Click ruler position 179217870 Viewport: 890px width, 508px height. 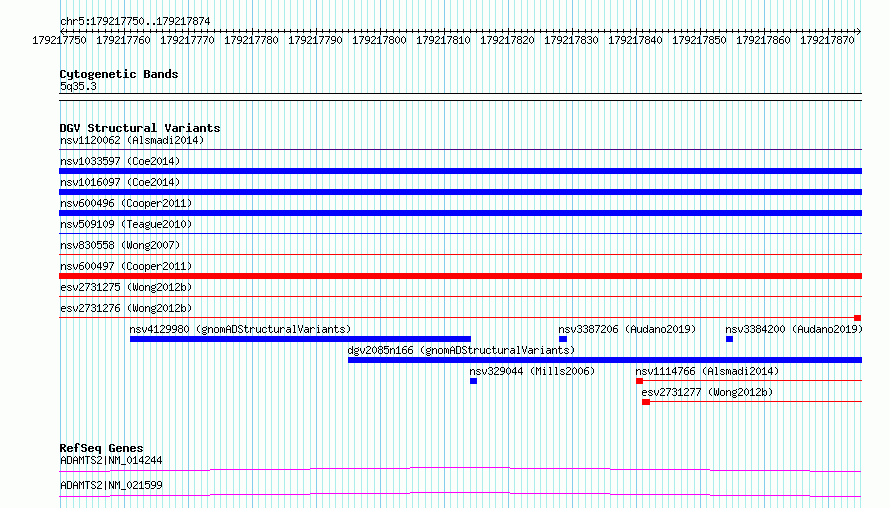(x=828, y=40)
